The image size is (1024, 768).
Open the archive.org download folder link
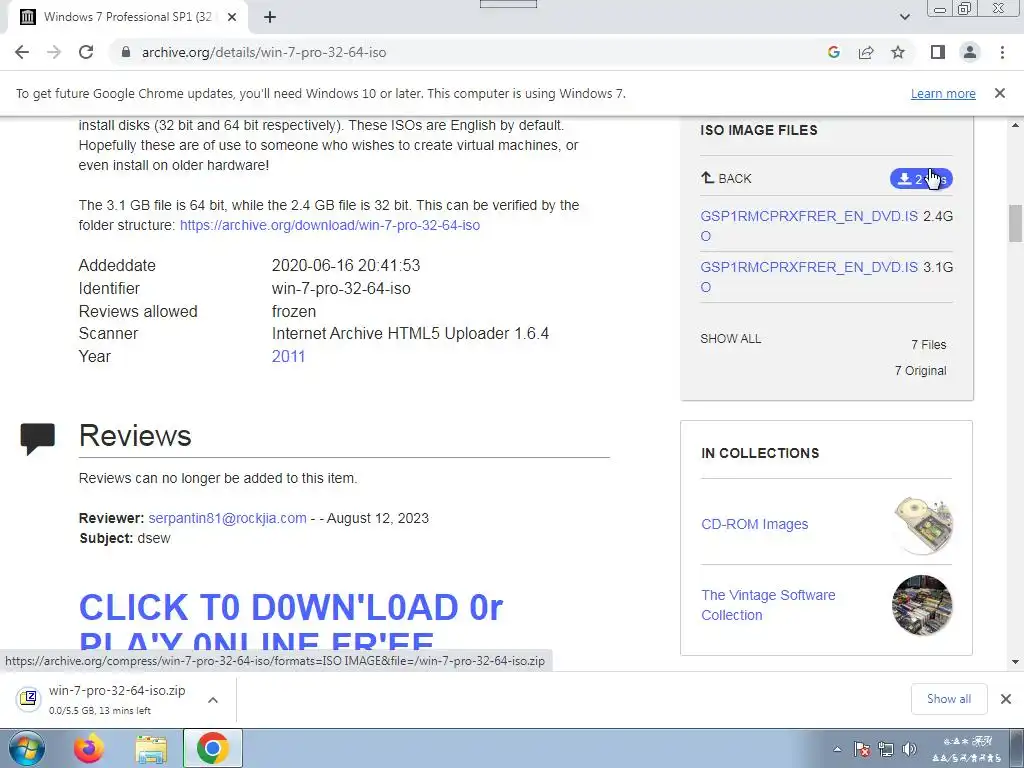[330, 225]
